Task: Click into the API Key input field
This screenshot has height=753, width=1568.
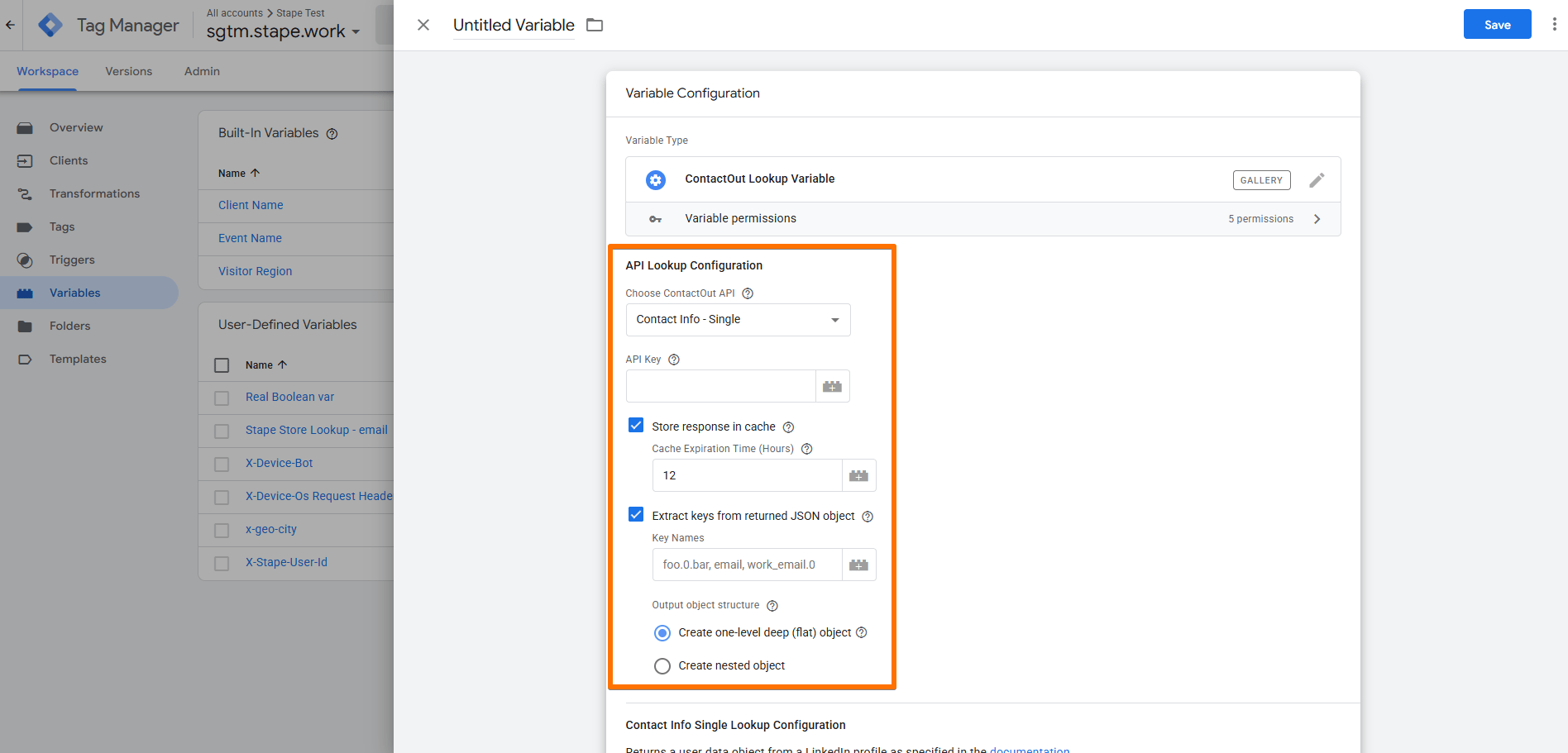Action: tap(721, 386)
